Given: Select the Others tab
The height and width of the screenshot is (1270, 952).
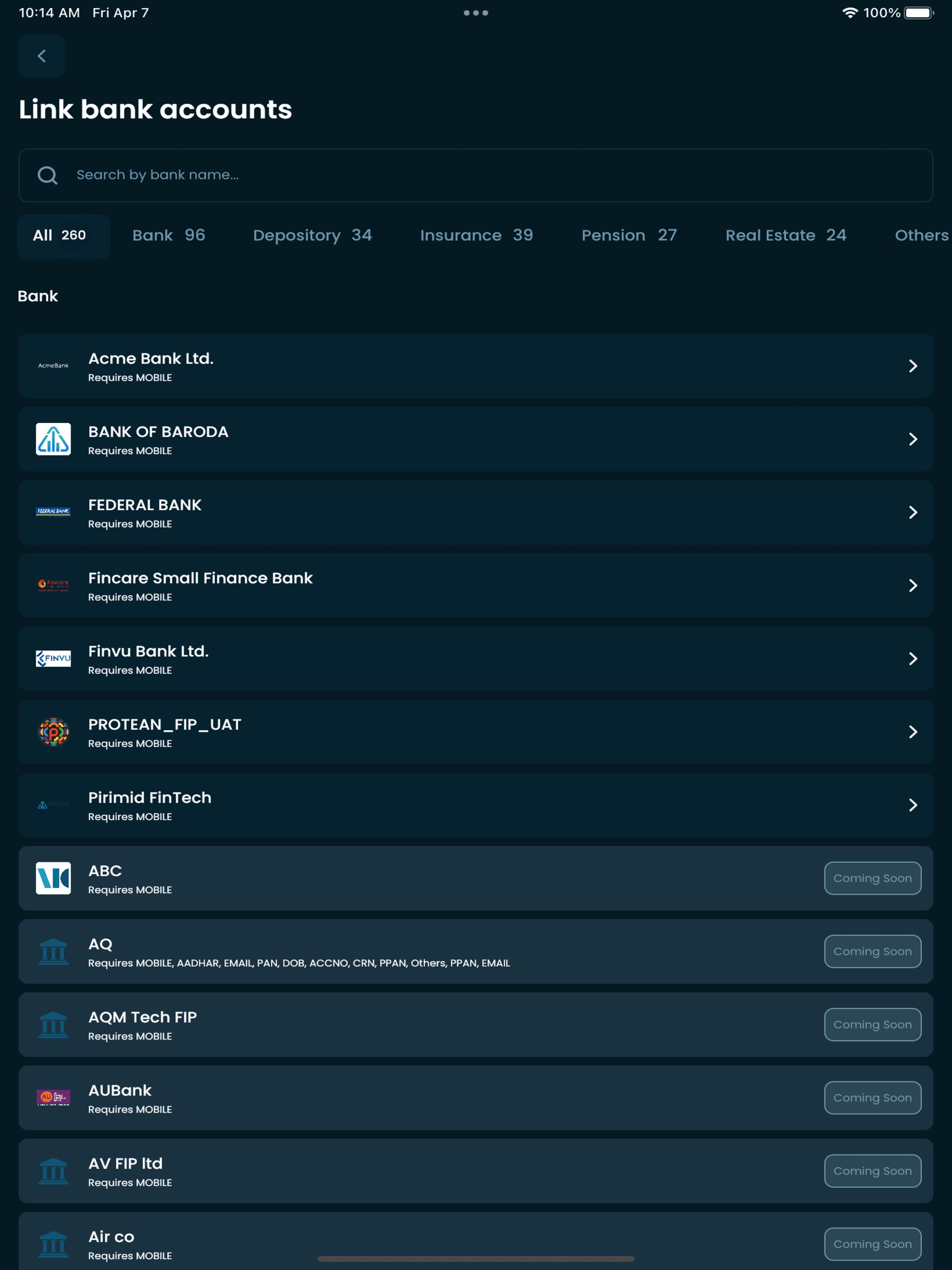Looking at the screenshot, I should (922, 235).
